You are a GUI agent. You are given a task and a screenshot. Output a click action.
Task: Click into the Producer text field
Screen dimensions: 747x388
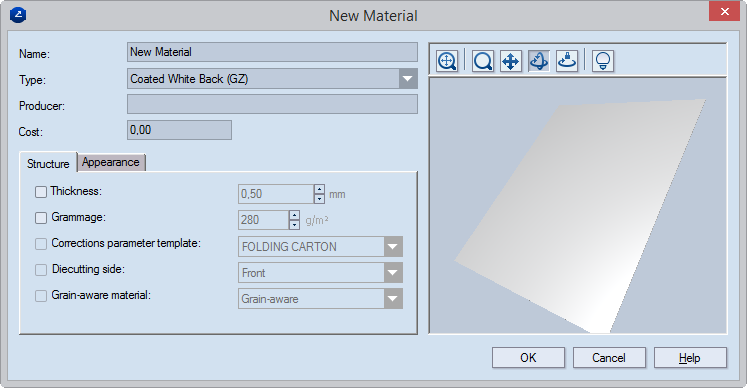click(273, 104)
